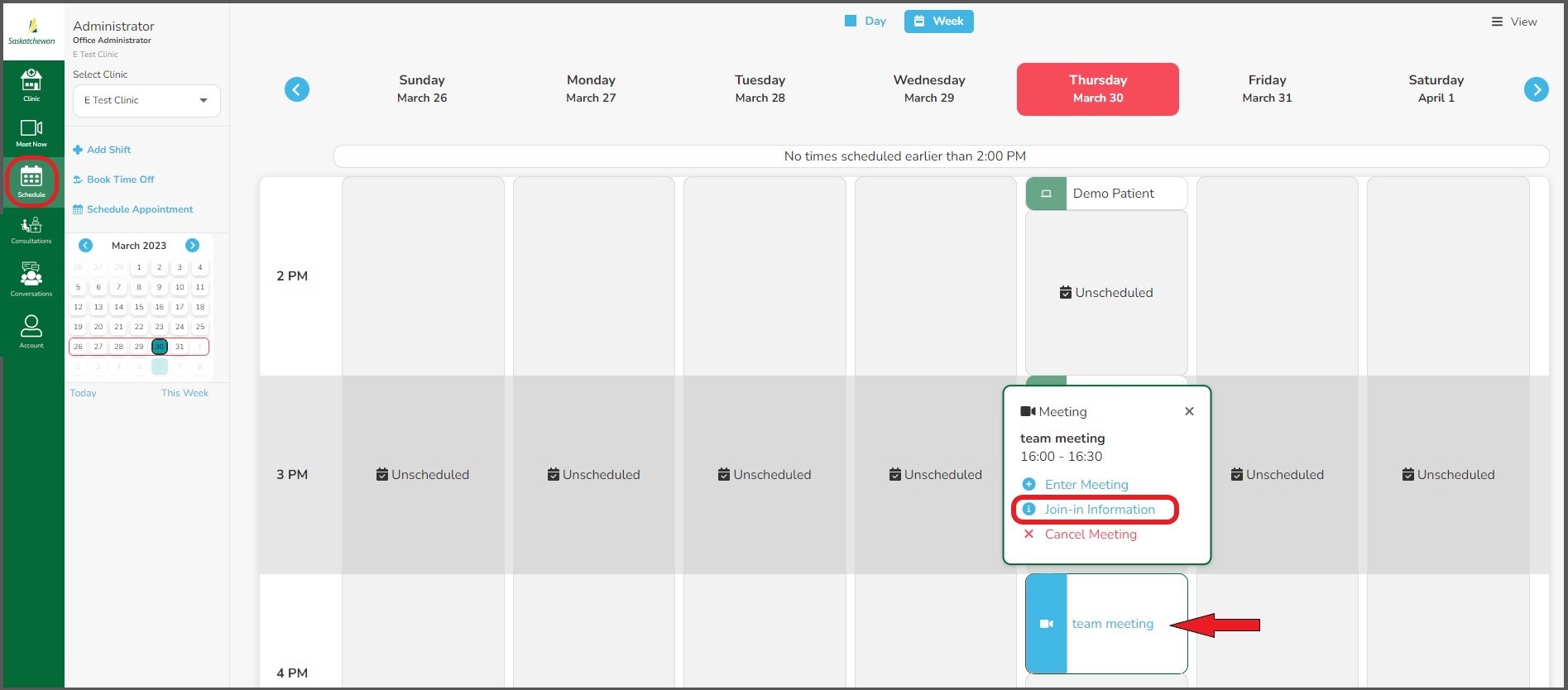Click the Meet Now video icon
The image size is (1568, 690).
tap(31, 132)
